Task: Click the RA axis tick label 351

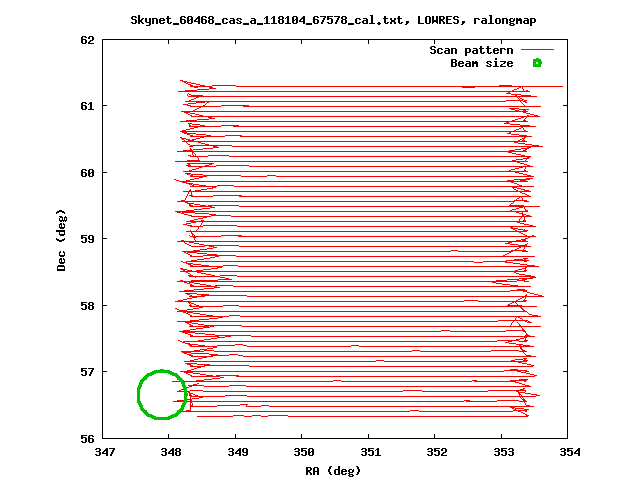Action: pyautogui.click(x=371, y=452)
